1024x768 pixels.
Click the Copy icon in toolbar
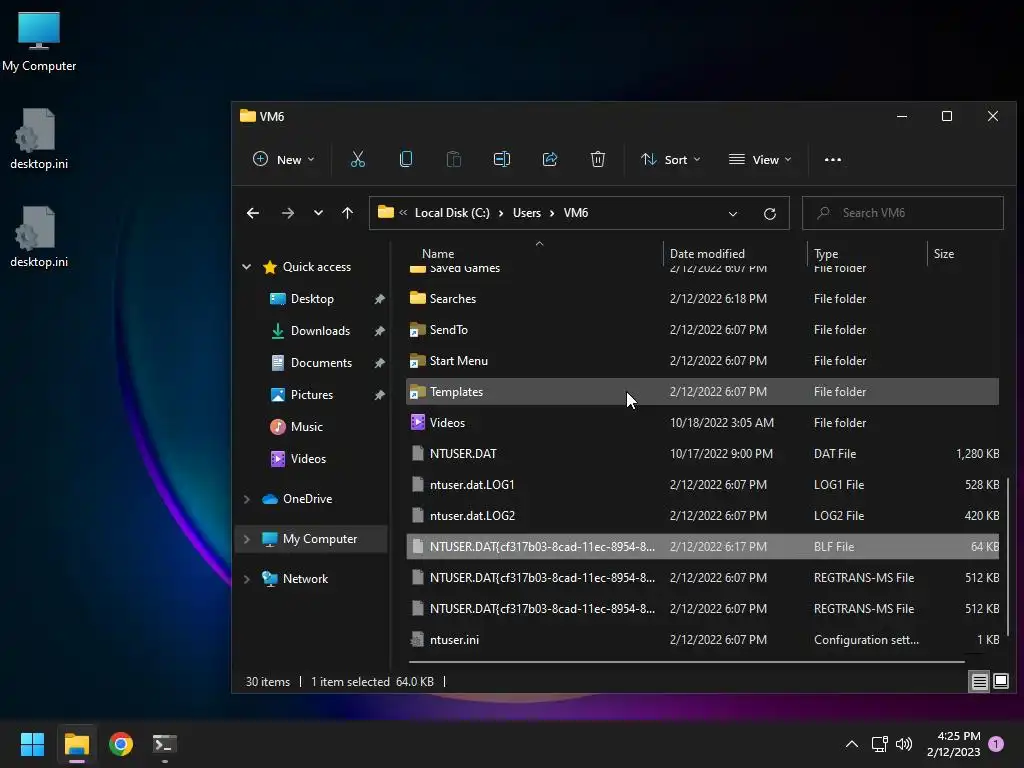[x=406, y=159]
